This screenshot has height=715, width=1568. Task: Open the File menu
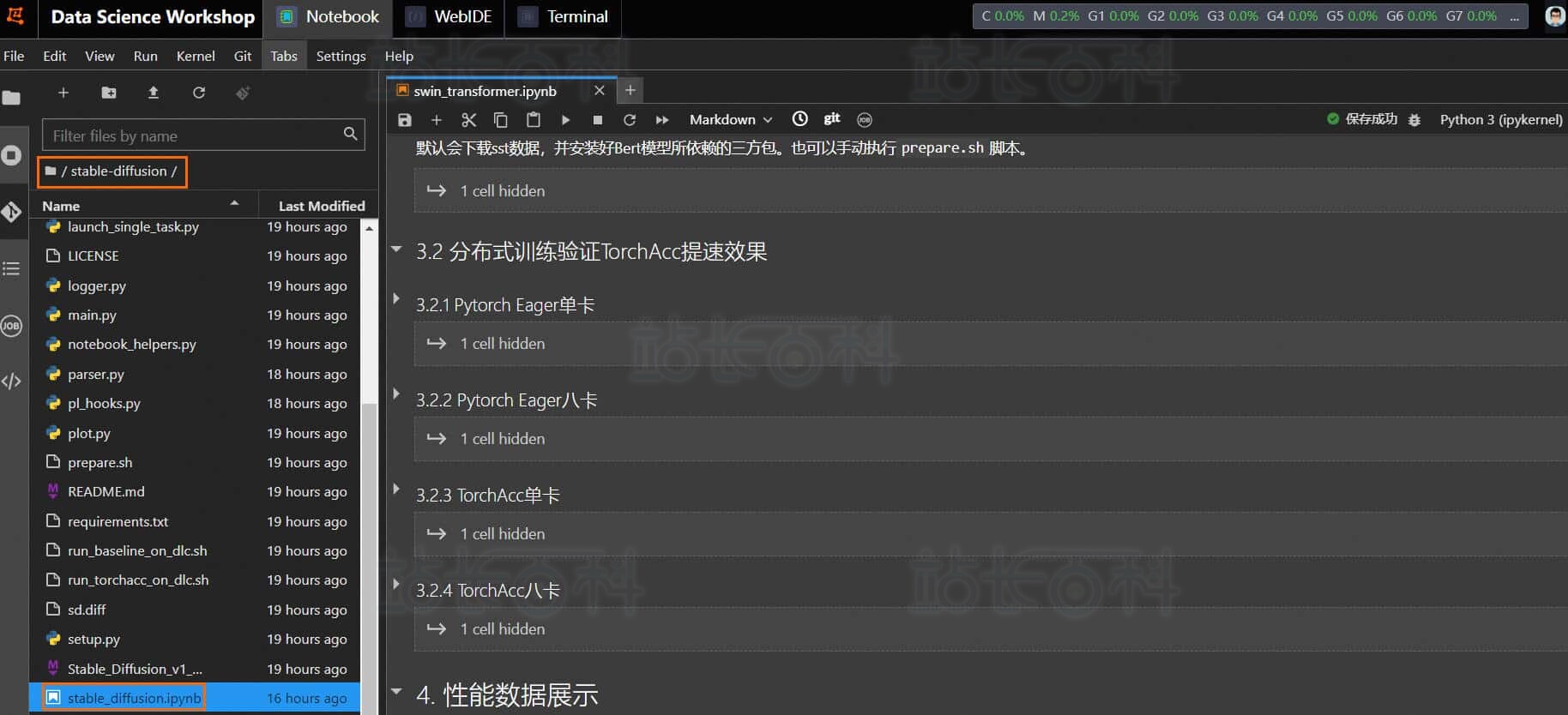[14, 56]
